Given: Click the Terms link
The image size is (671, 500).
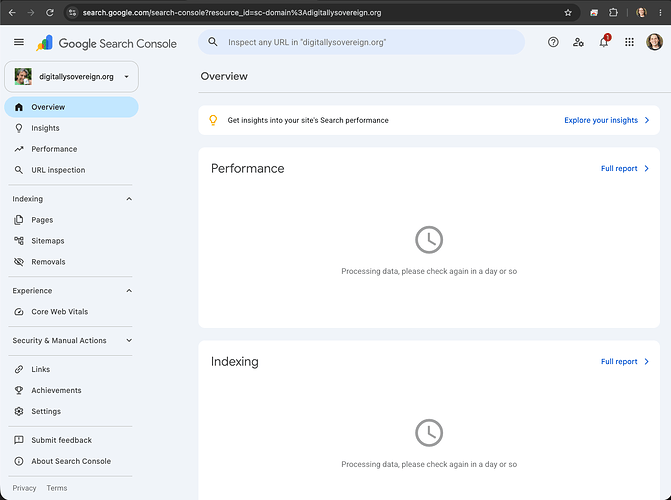Looking at the screenshot, I should click(56, 488).
